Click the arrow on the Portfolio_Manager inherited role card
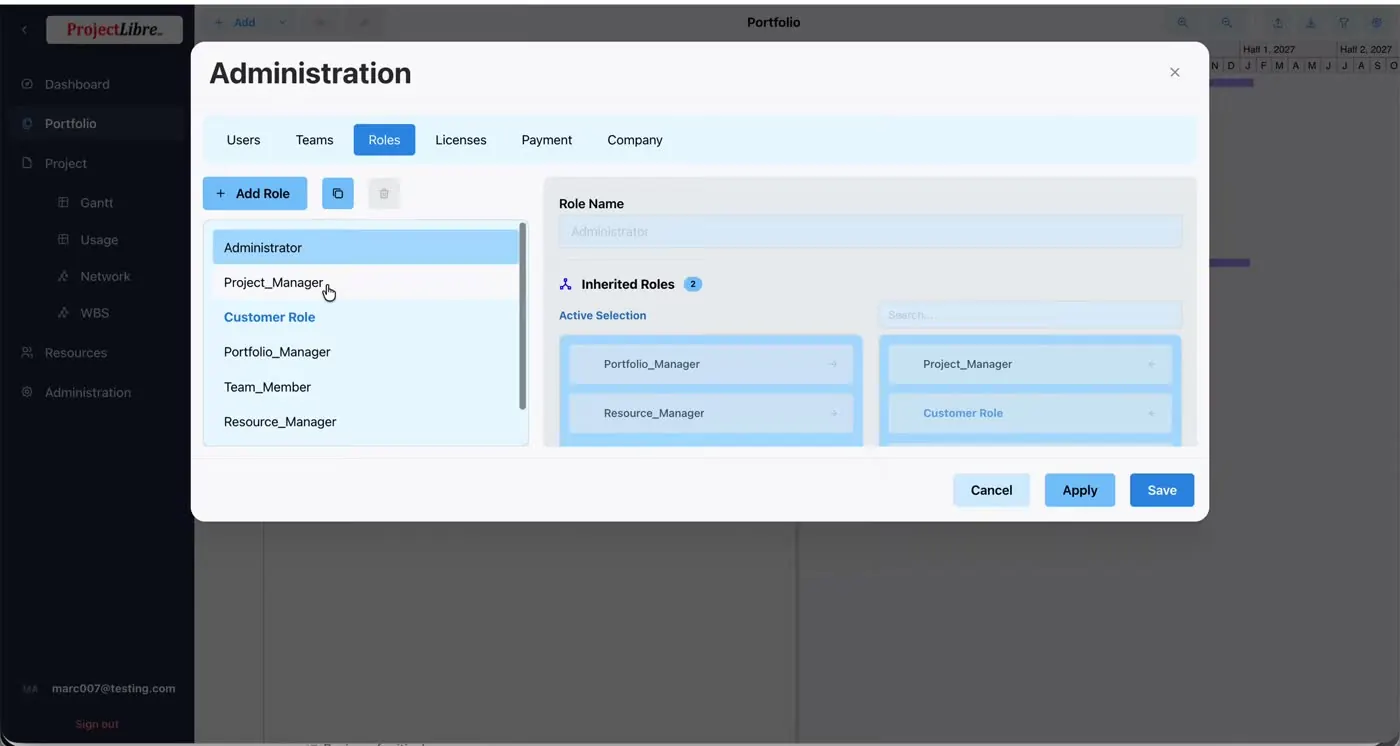Image resolution: width=1400 pixels, height=746 pixels. (833, 364)
